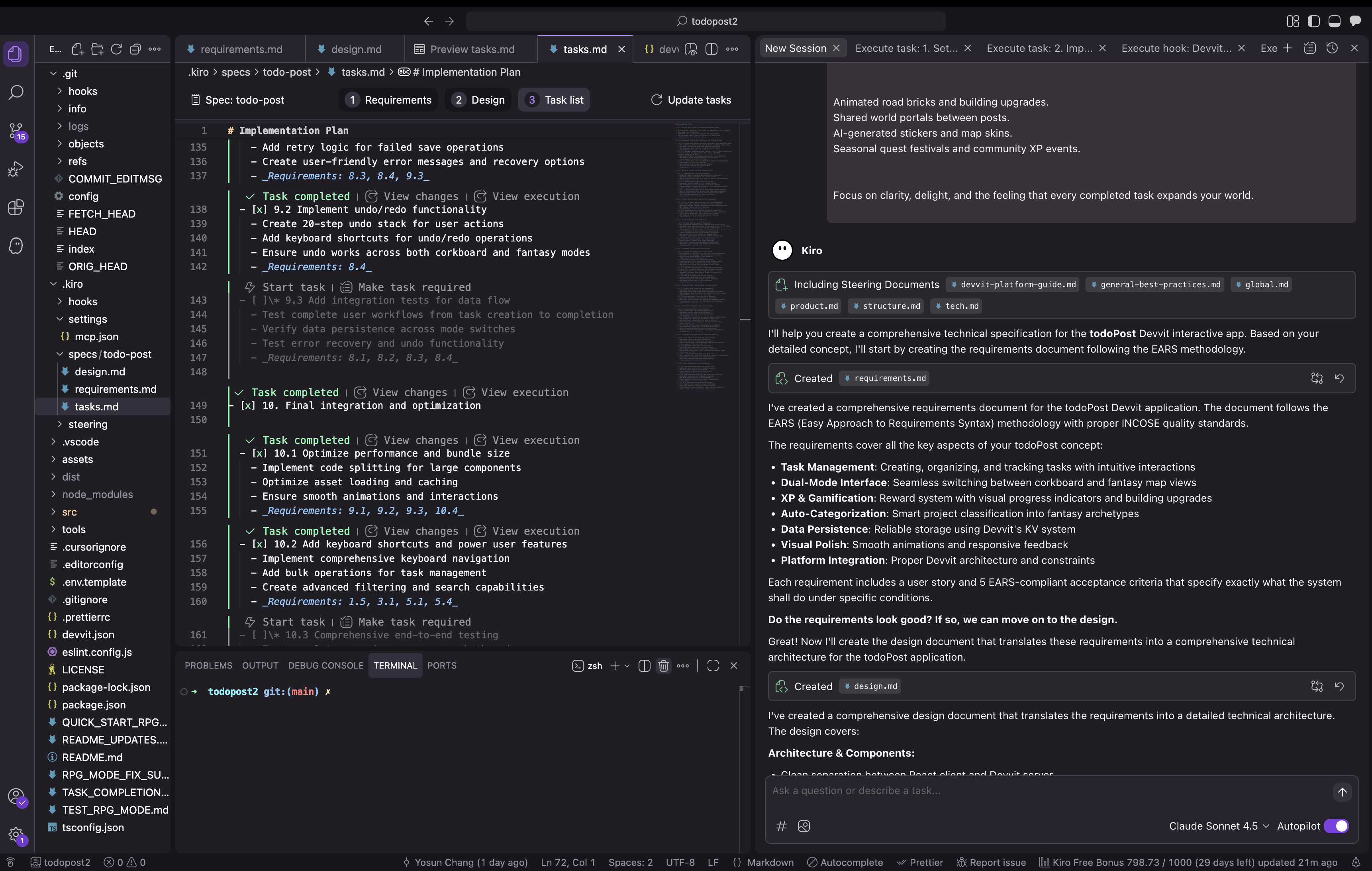Kill terminal with the trash icon
The image size is (1372, 871).
coord(663,666)
